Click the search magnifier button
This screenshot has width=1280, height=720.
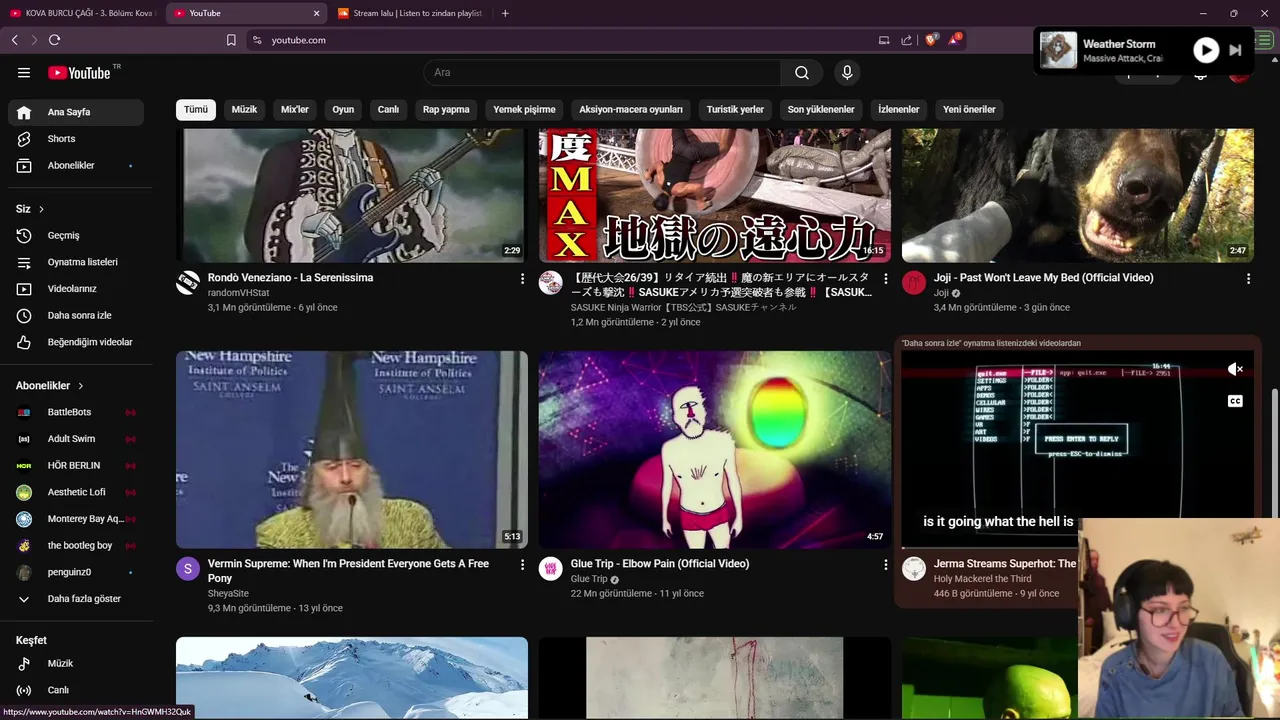point(802,72)
